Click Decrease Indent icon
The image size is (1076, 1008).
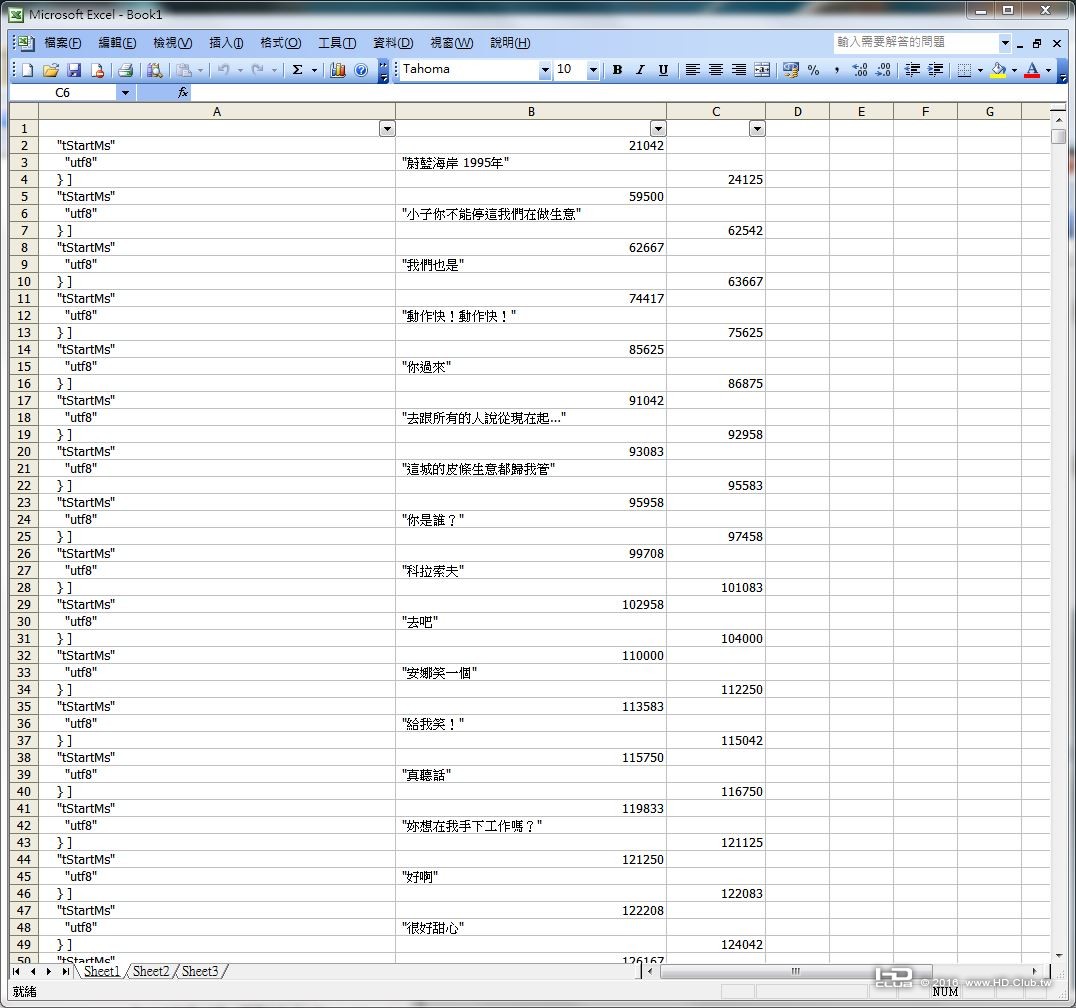(x=912, y=70)
